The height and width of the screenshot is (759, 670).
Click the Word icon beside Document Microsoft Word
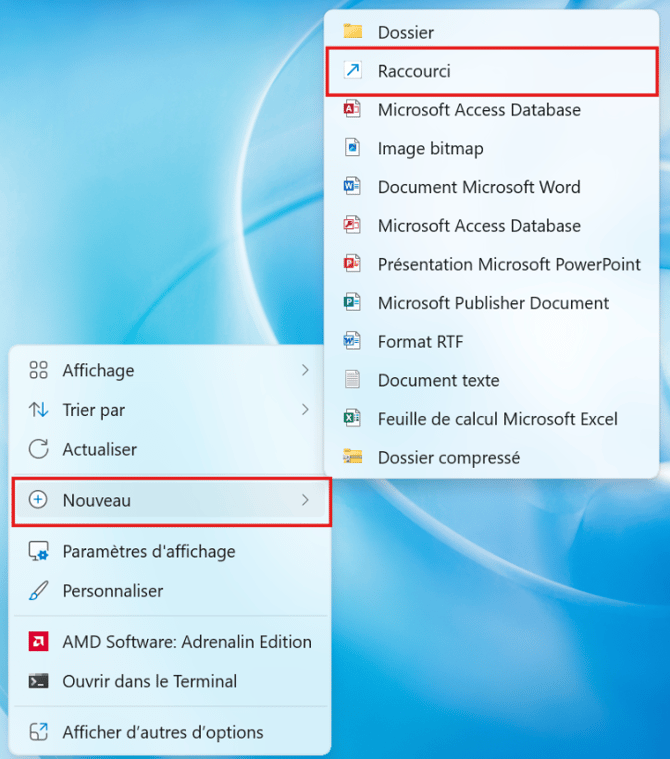(352, 187)
